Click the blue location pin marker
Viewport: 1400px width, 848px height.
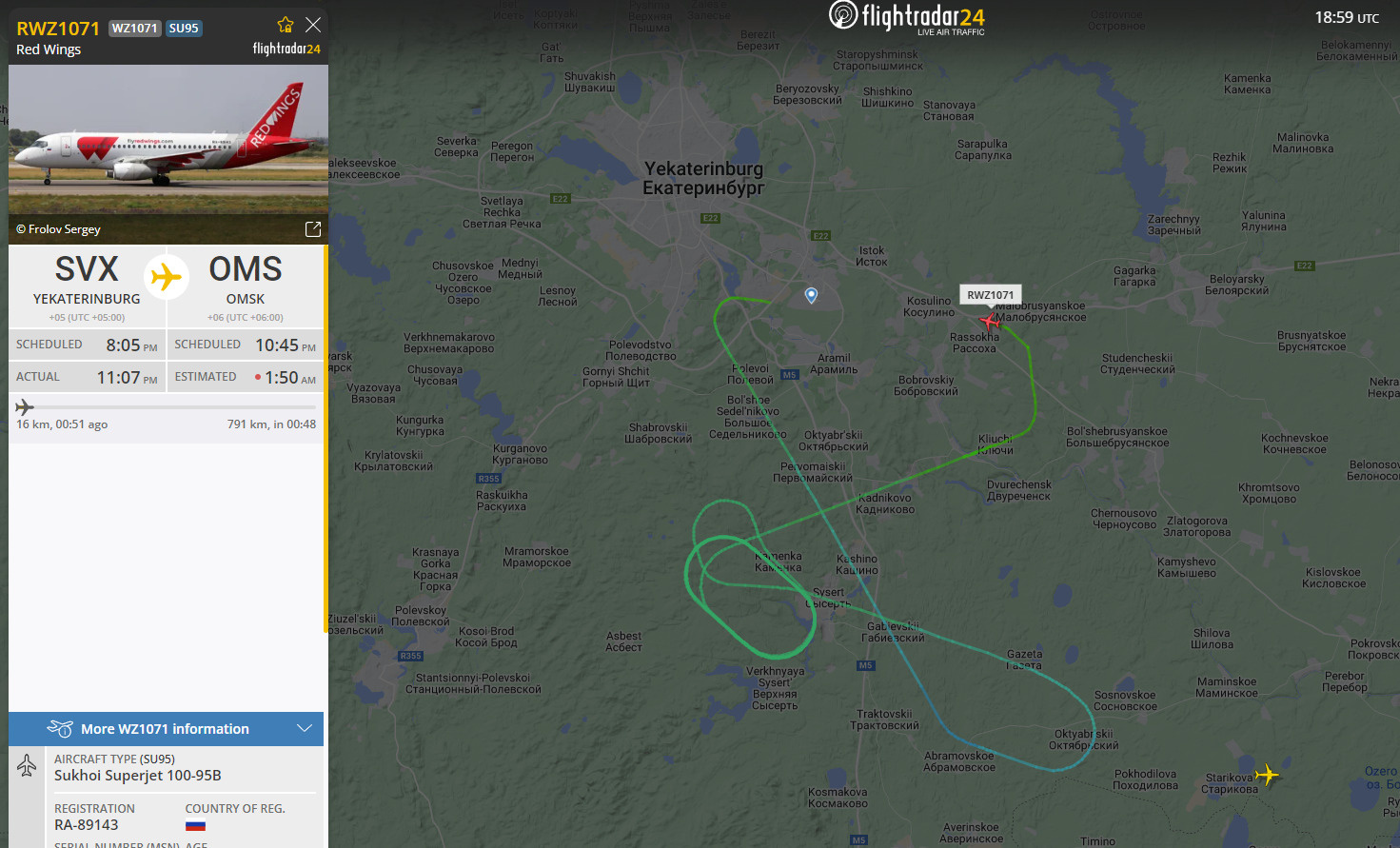[x=811, y=296]
